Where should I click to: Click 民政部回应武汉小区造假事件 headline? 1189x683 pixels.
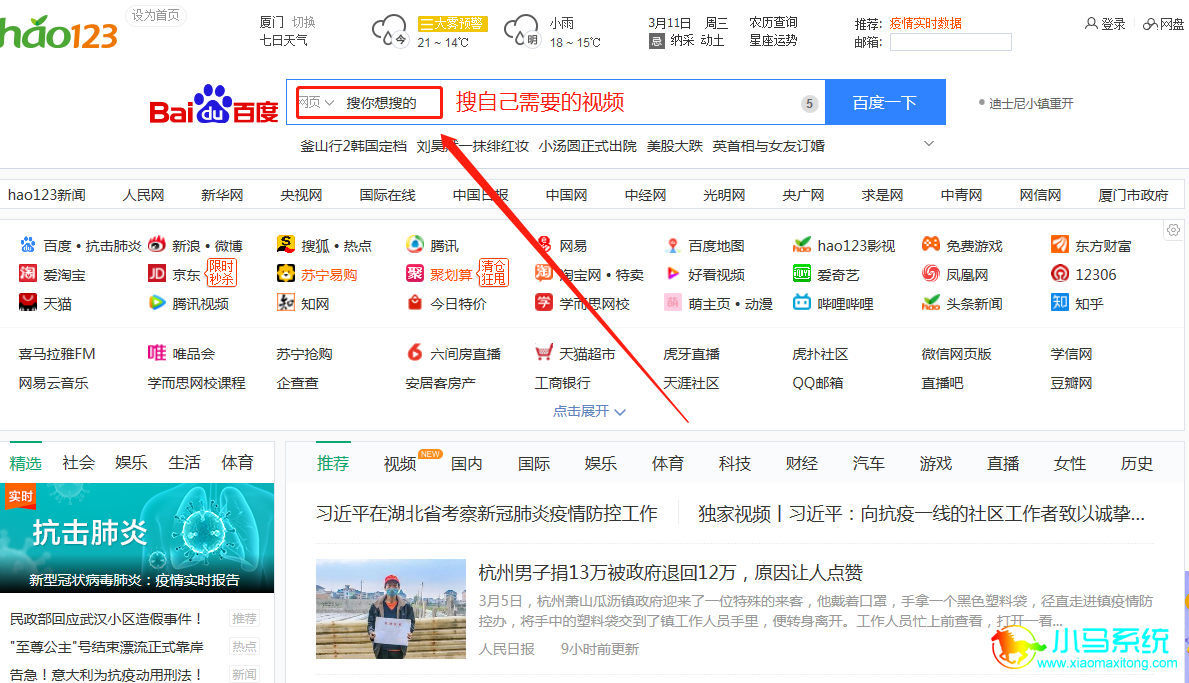tap(107, 619)
